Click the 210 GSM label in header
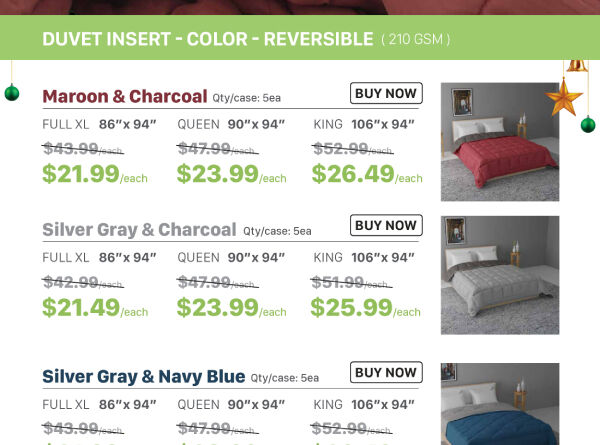The height and width of the screenshot is (445, 600). pos(415,40)
